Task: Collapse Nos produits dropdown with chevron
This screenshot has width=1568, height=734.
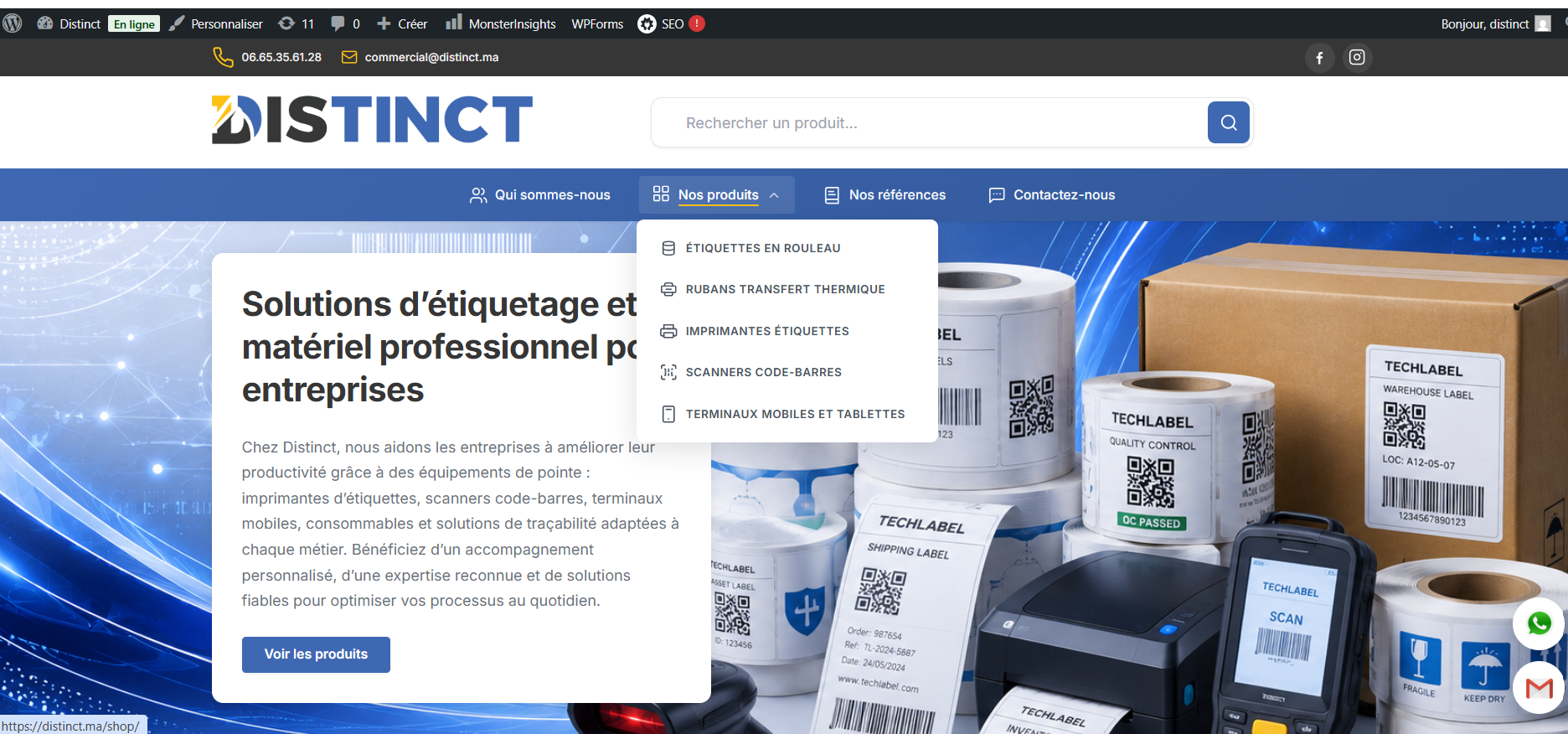Action: point(774,195)
